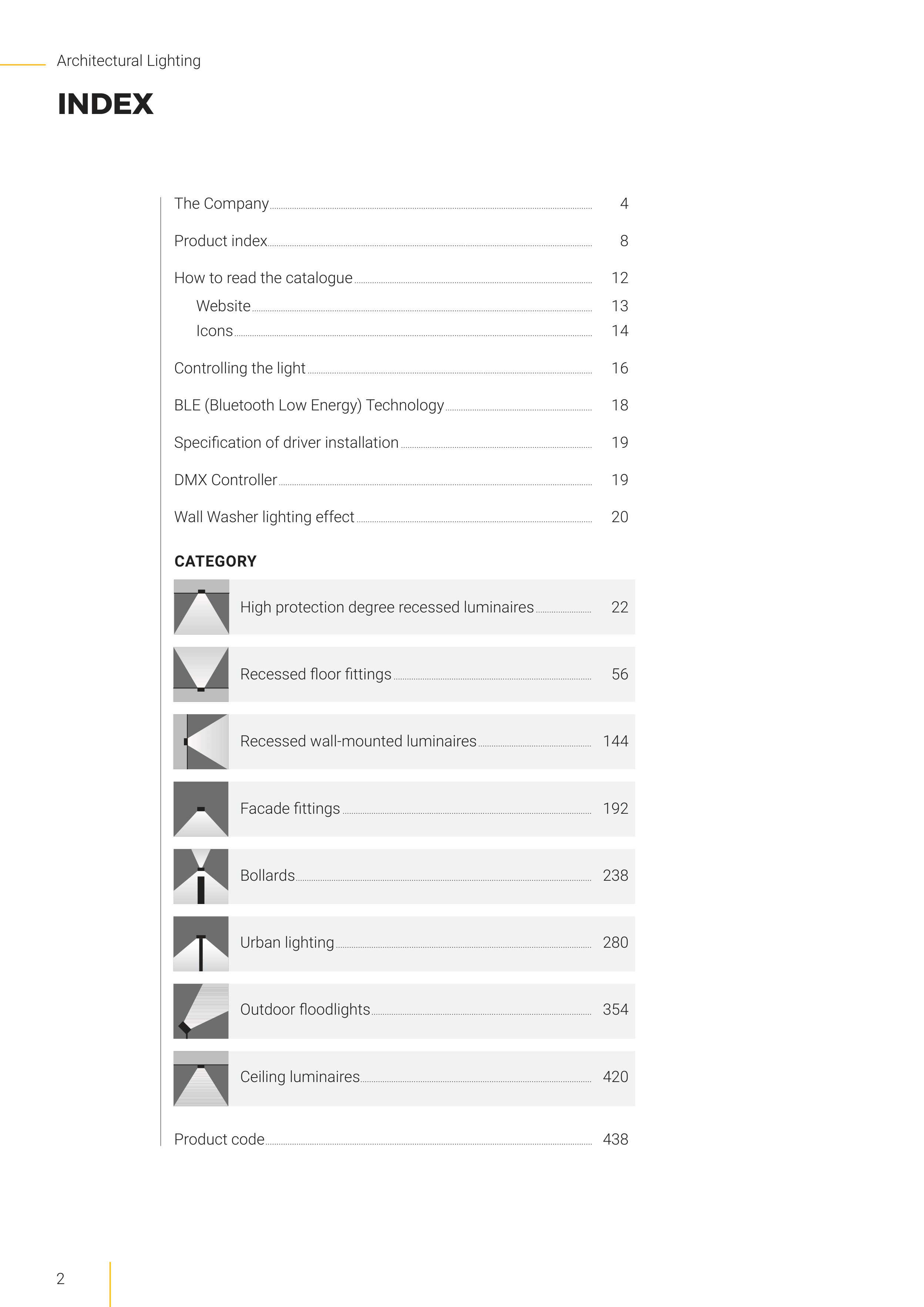Select the Recessed wall-mounted luminaires icon
924x1307 pixels.
[201, 741]
